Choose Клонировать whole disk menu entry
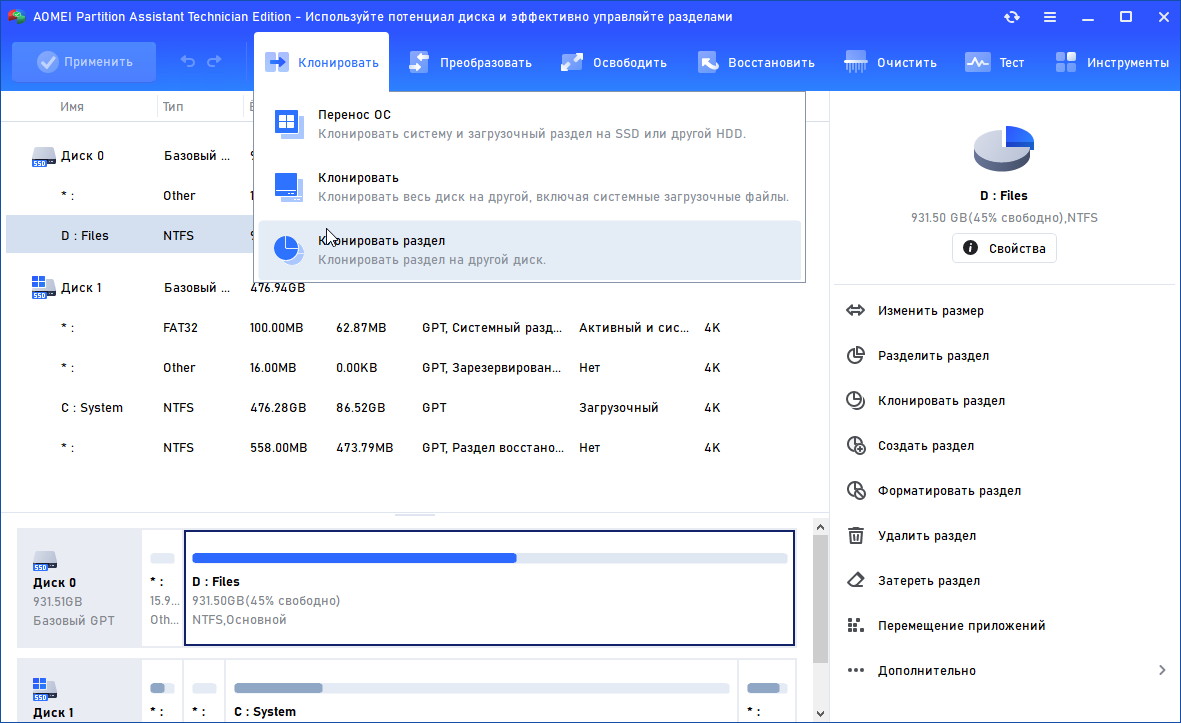1181x723 pixels. [529, 187]
